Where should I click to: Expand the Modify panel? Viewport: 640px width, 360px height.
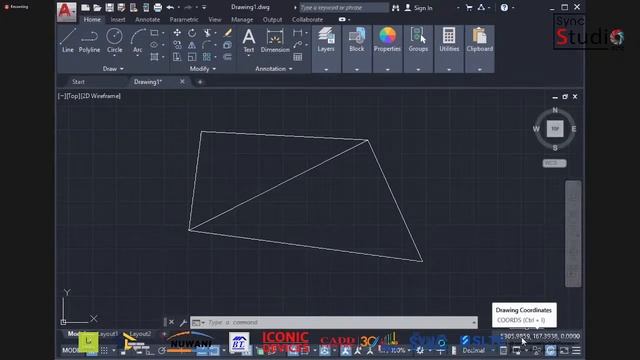pyautogui.click(x=203, y=69)
